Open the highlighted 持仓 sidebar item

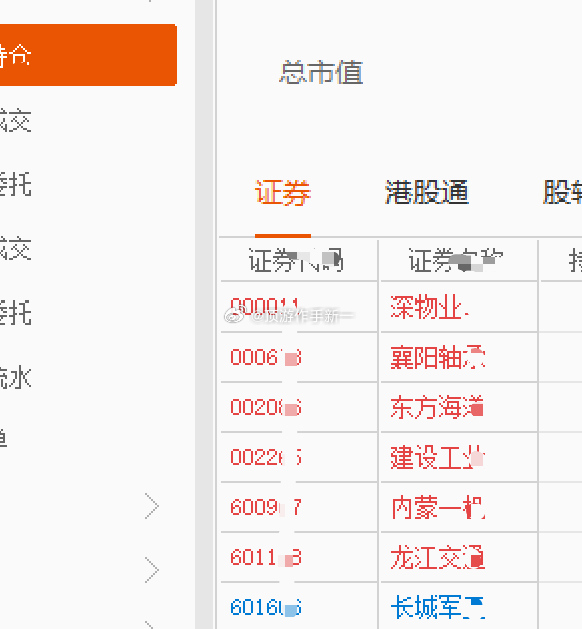coord(88,55)
